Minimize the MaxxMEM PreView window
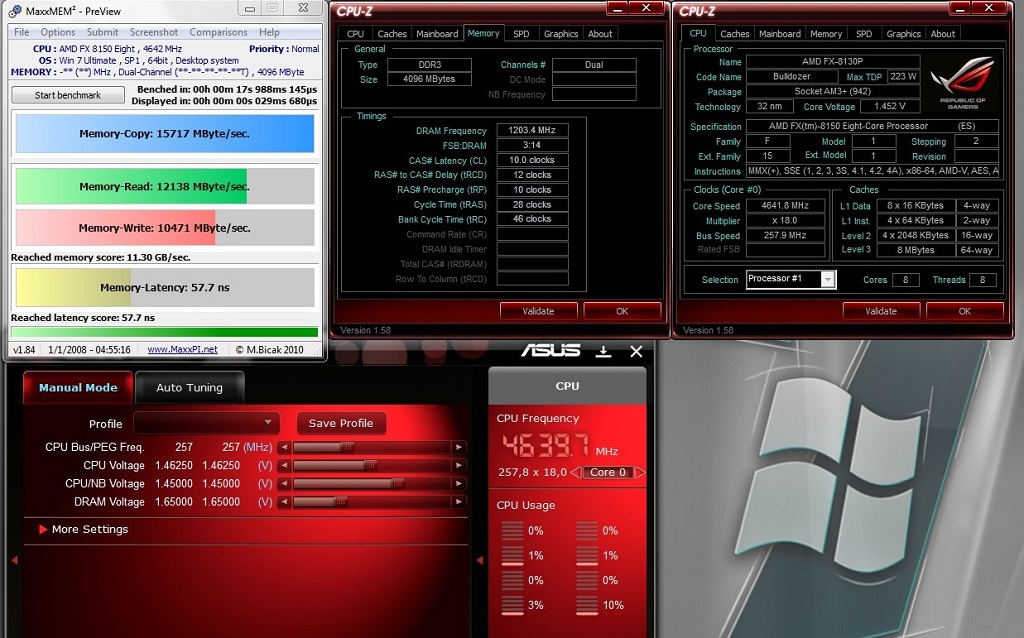 click(249, 8)
